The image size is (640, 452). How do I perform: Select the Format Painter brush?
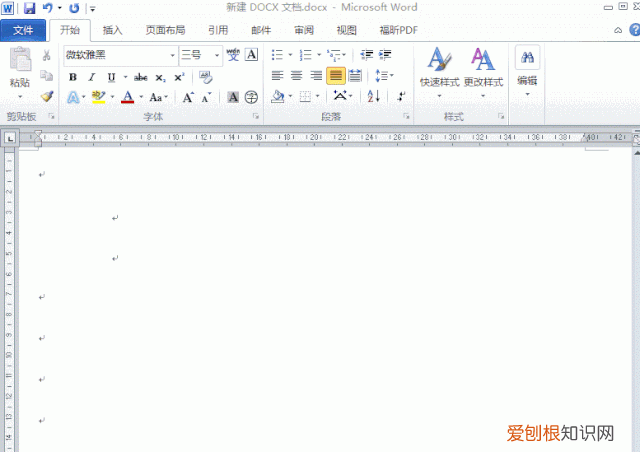(47, 97)
